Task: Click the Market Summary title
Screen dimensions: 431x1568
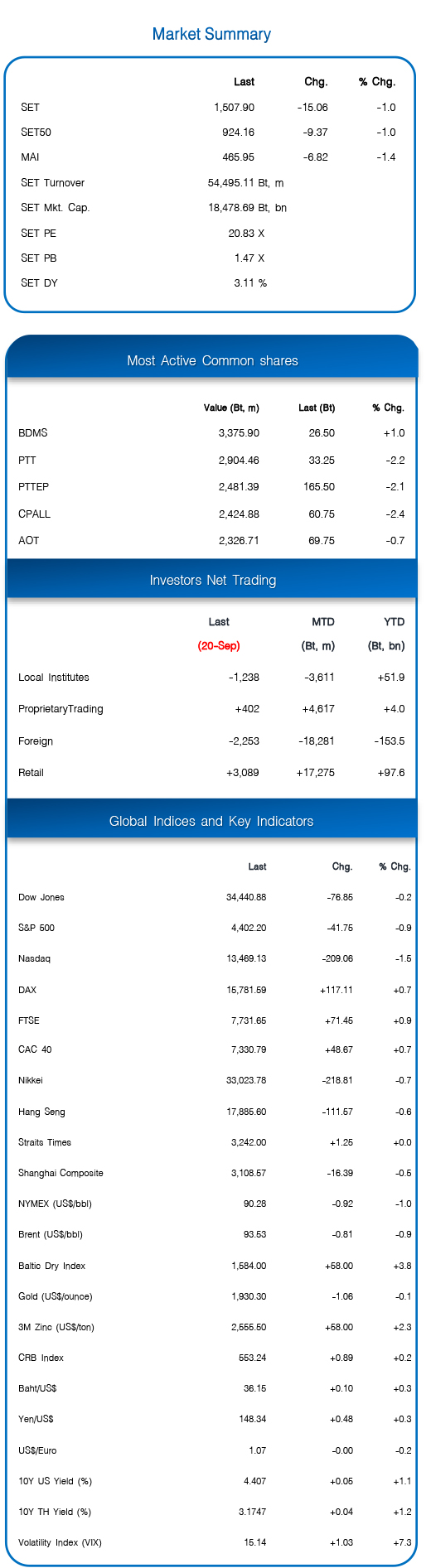Action: click(x=211, y=34)
